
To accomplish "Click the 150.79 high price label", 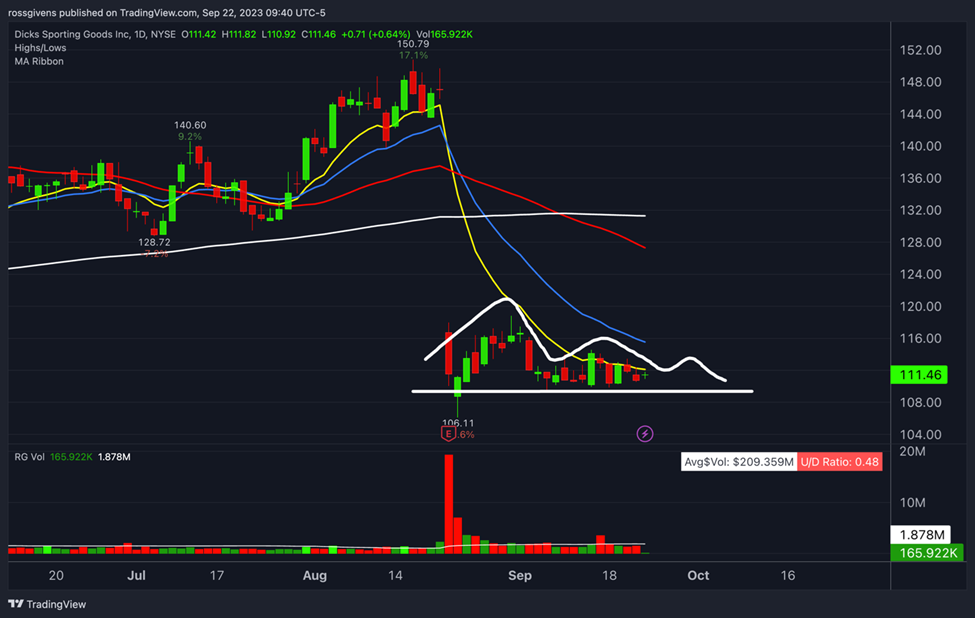I will [x=413, y=44].
